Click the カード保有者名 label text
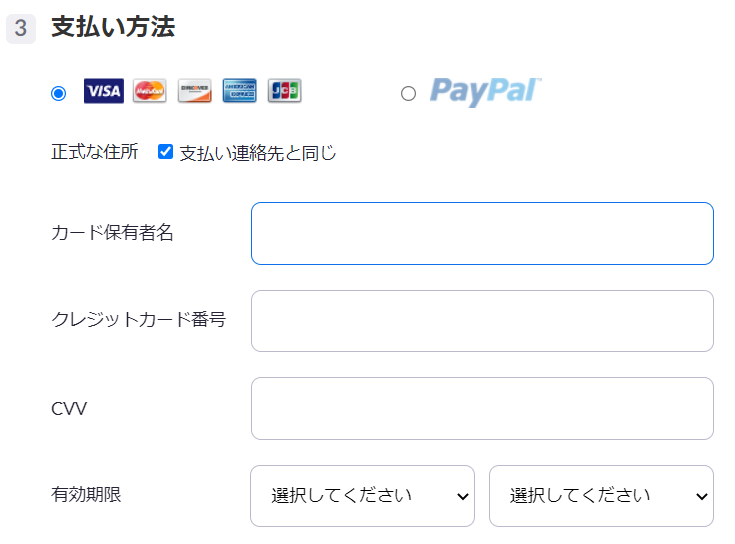 click(x=112, y=233)
